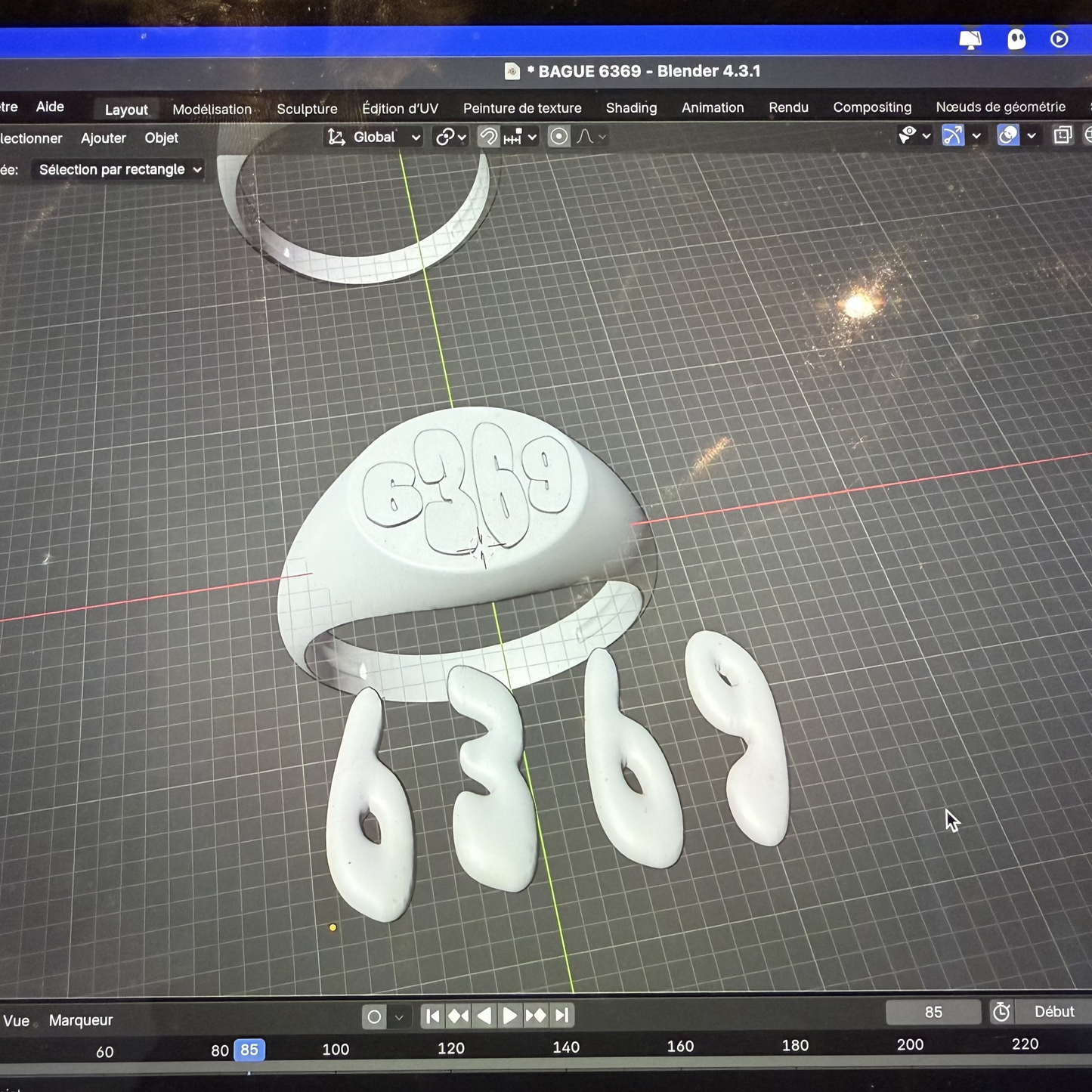The height and width of the screenshot is (1092, 1092).
Task: Click the snap increment target icon
Action: [513, 138]
